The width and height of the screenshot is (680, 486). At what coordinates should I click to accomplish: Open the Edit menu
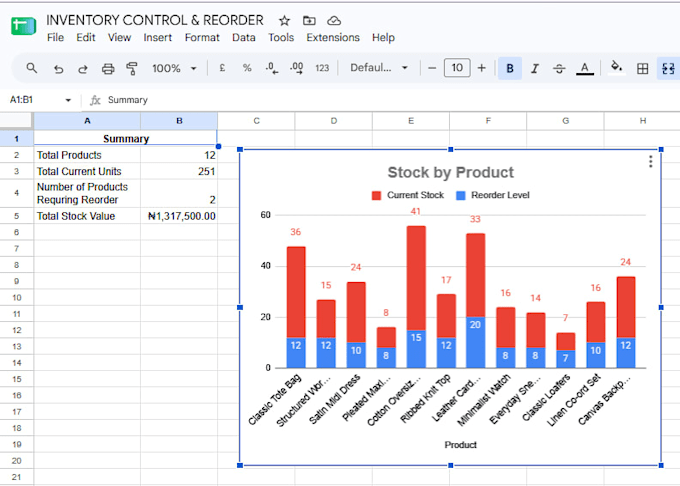point(85,38)
